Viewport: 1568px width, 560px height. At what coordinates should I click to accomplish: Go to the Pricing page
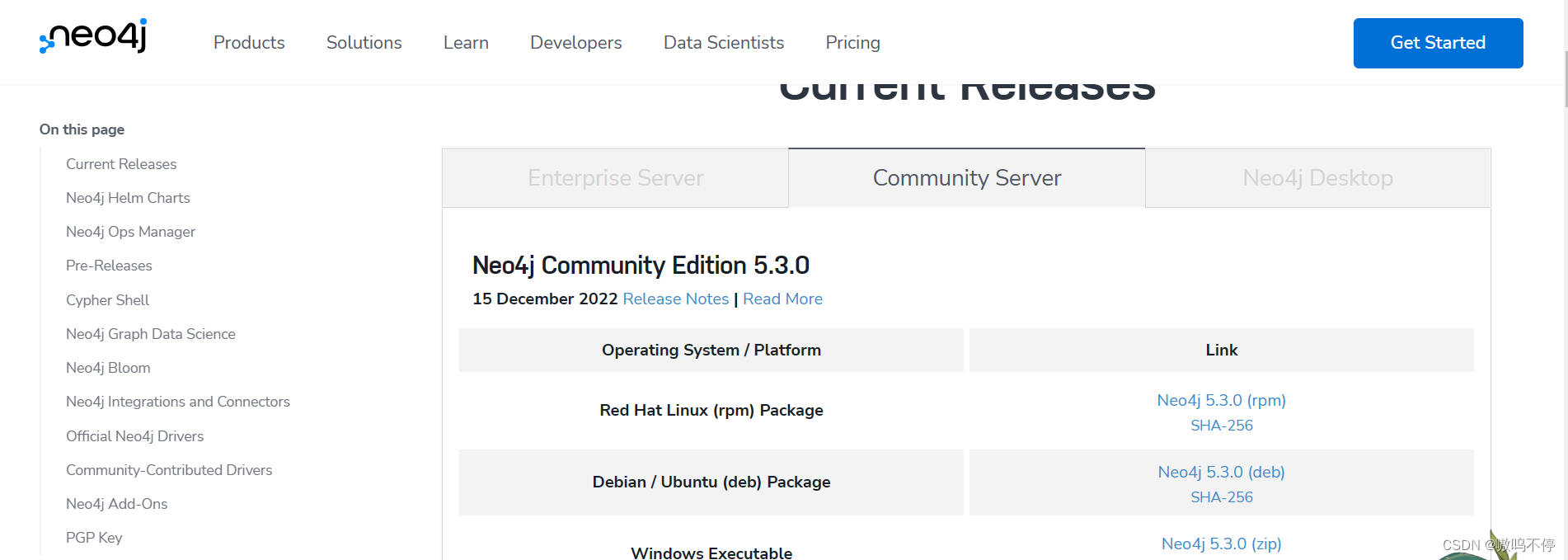(853, 43)
